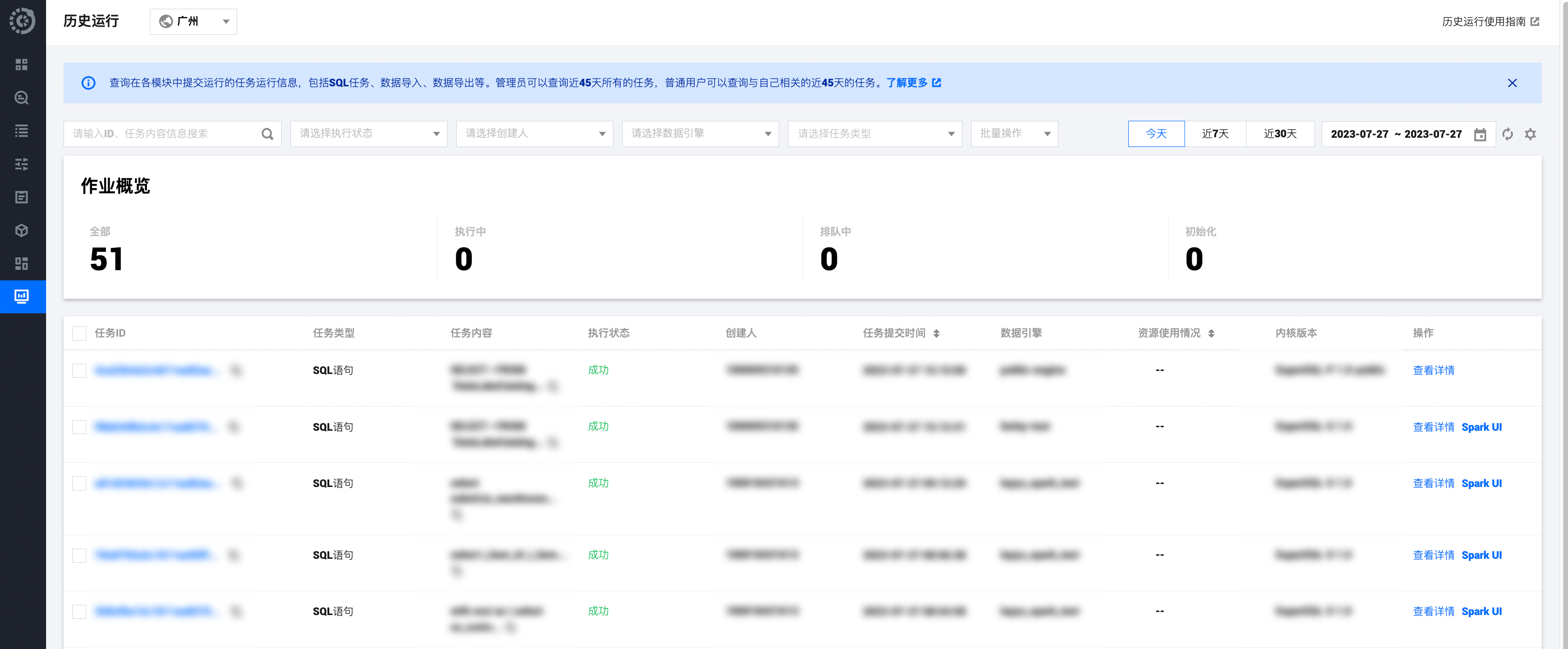Open the table column settings gear icon
1568x649 pixels.
(1530, 134)
